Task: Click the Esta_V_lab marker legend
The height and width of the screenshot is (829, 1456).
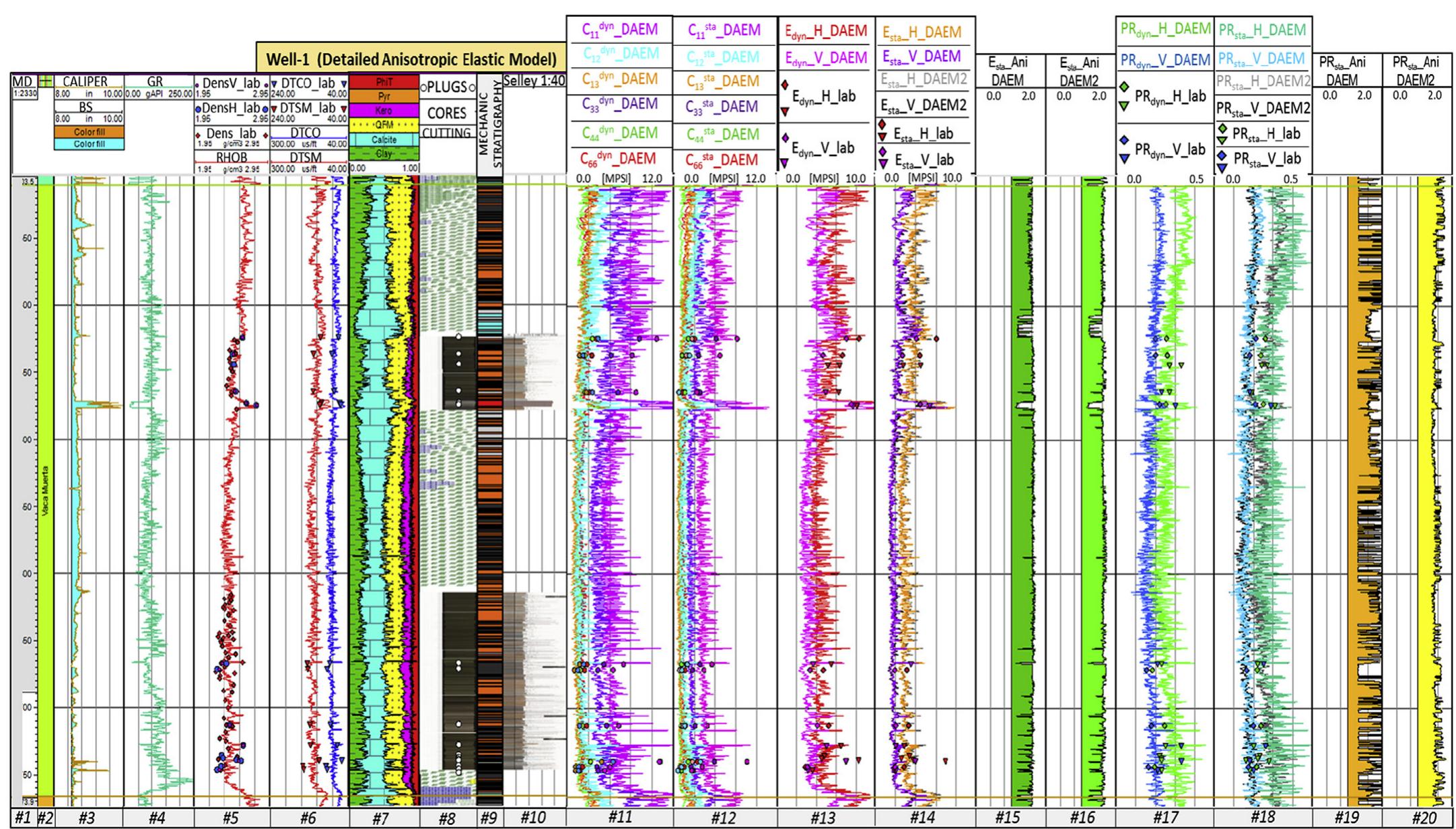Action: click(917, 159)
